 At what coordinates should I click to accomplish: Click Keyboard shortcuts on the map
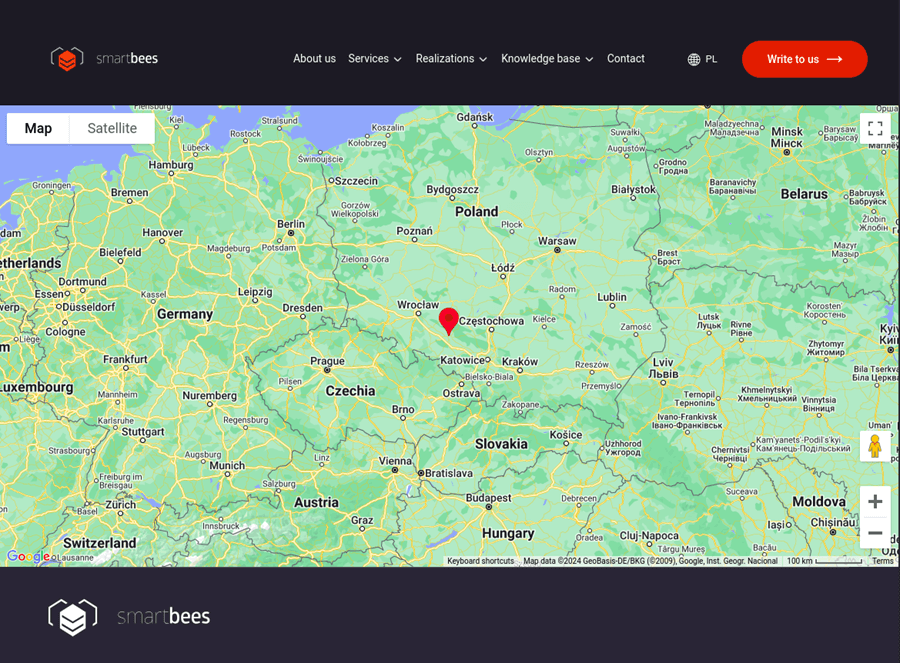coord(480,561)
